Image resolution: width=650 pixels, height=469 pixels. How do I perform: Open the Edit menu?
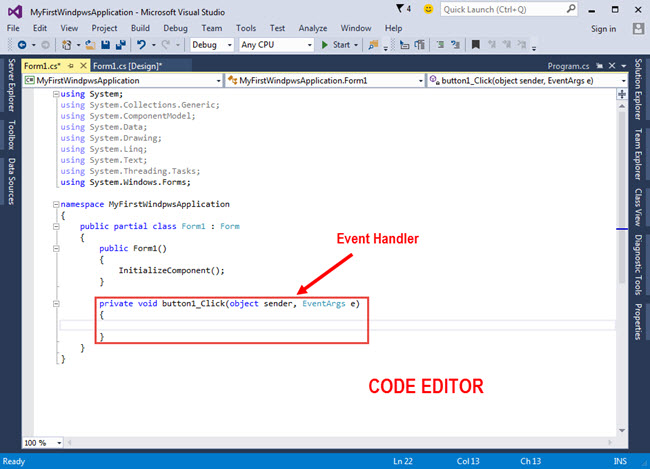pos(40,28)
